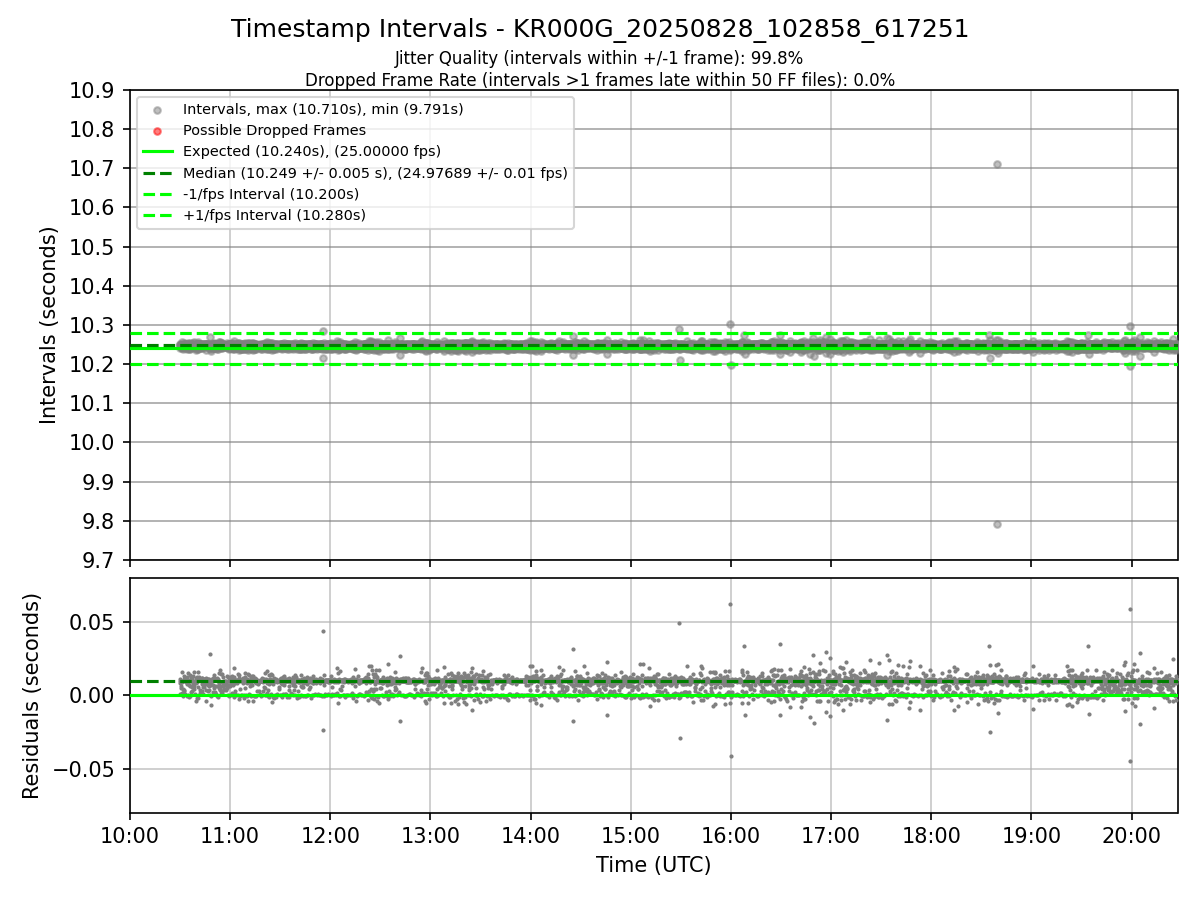Select legend entry '-1/fps Interval (10.200s)'
Viewport: 1200px width, 900px height.
coord(271,194)
